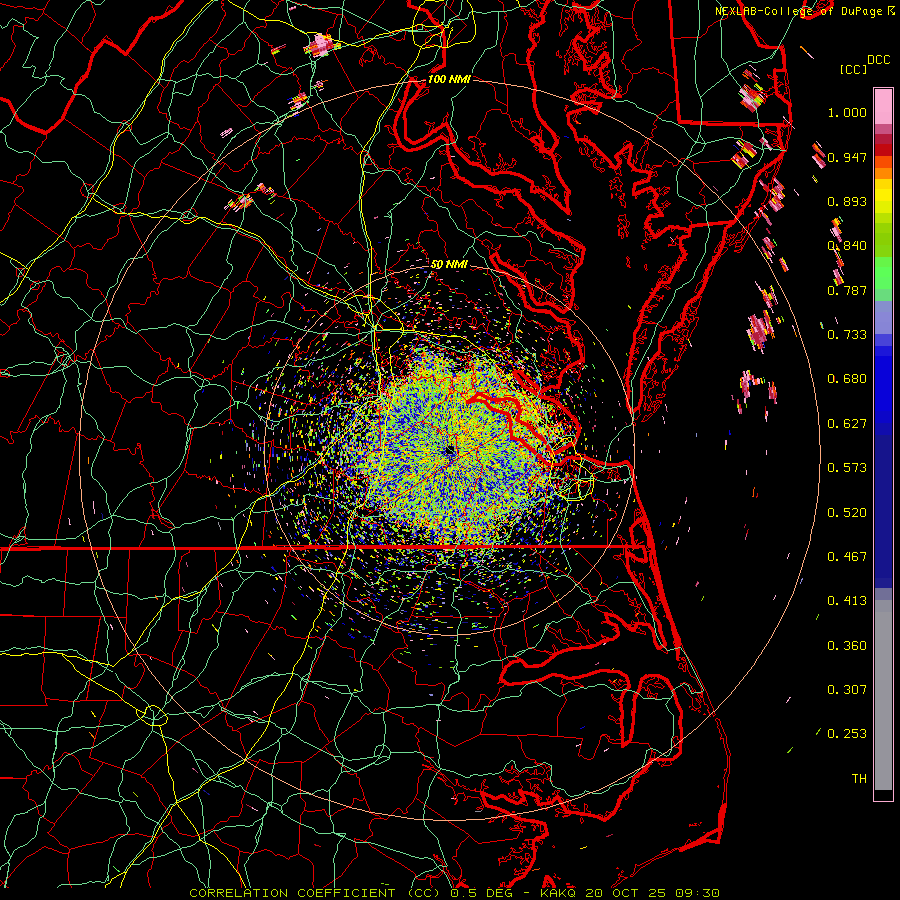Click the 100 NMI range ring label
Image resolution: width=900 pixels, height=900 pixels.
[x=449, y=79]
